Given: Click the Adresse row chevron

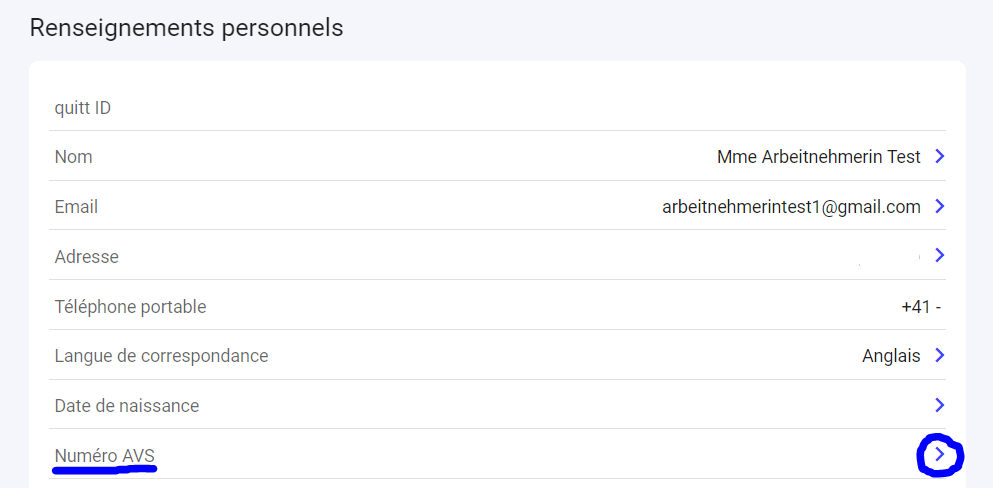Looking at the screenshot, I should click(x=939, y=256).
